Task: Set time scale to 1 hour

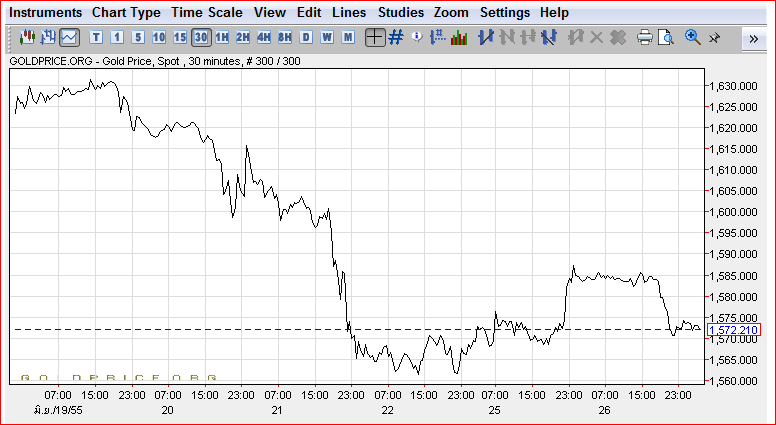Action: click(x=222, y=37)
